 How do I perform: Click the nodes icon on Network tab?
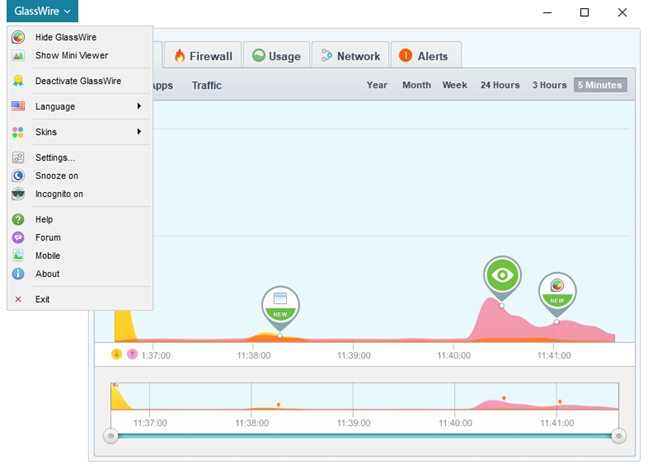[326, 55]
